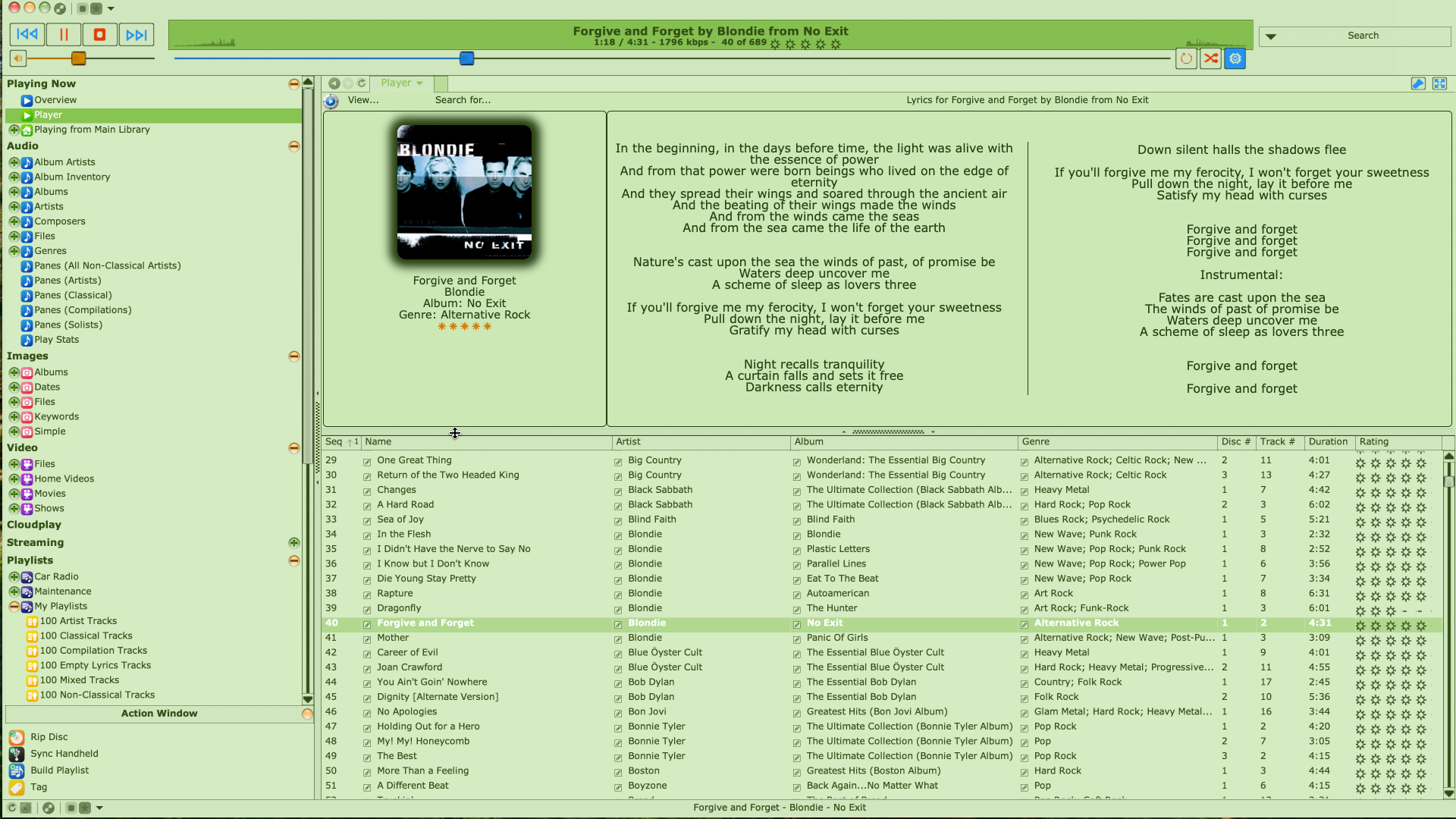Open the Cloudplay section
This screenshot has width=1456, height=819.
coord(34,525)
